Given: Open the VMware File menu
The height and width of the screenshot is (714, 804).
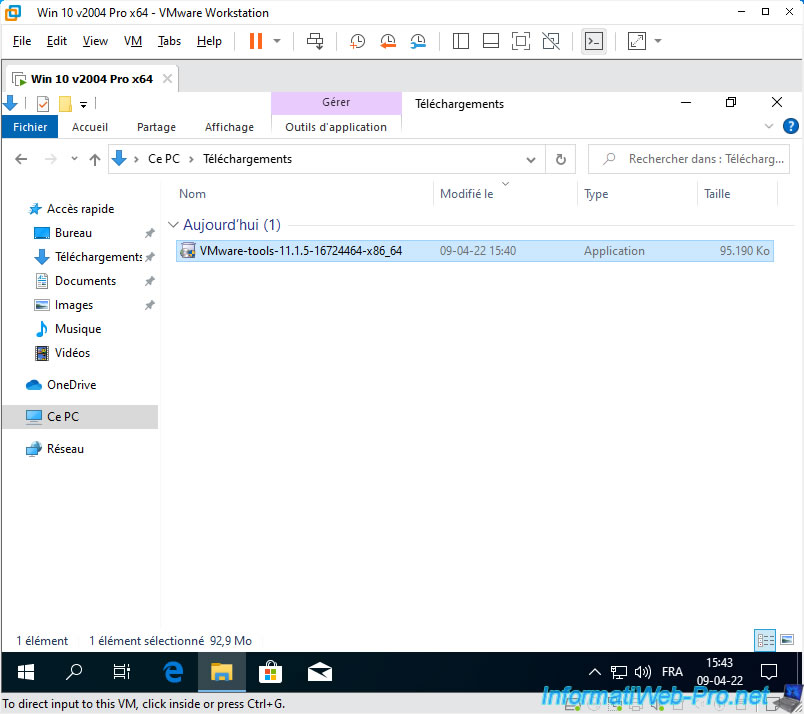Looking at the screenshot, I should [x=22, y=41].
